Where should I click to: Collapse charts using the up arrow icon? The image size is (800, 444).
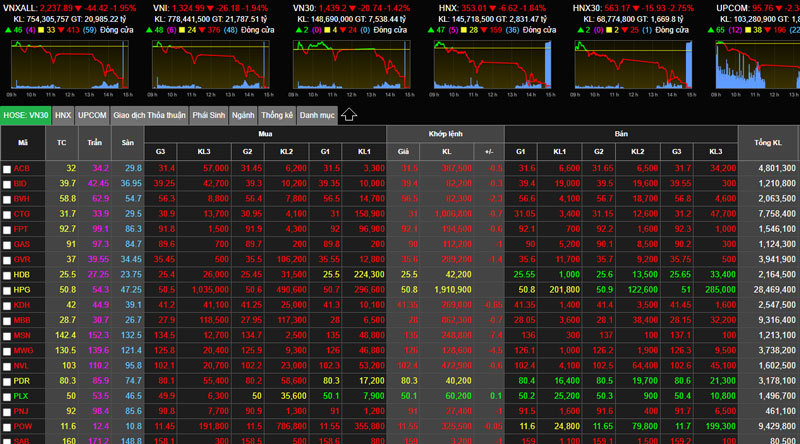(349, 115)
